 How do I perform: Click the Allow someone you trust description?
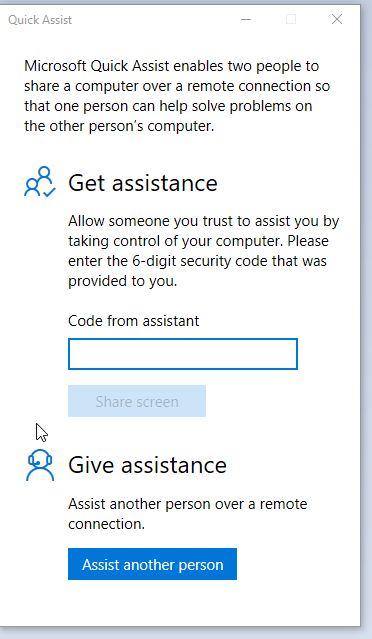[204, 251]
